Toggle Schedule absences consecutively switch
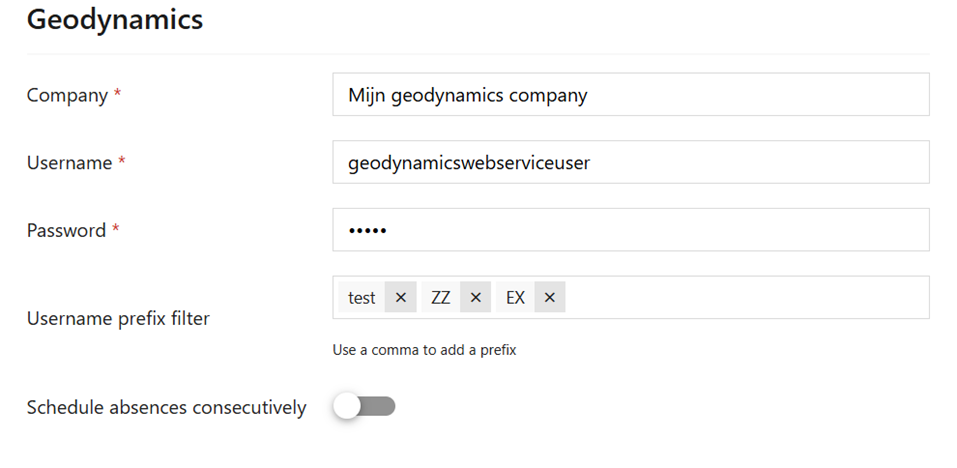This screenshot has height=468, width=957. pyautogui.click(x=365, y=406)
